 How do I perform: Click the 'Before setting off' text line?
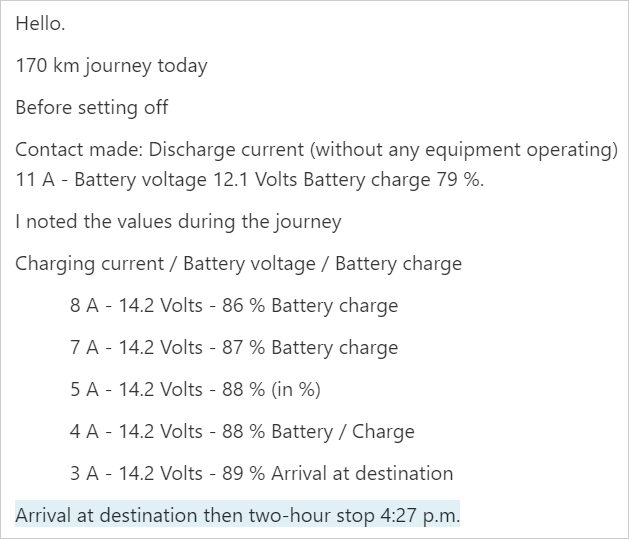(x=91, y=107)
